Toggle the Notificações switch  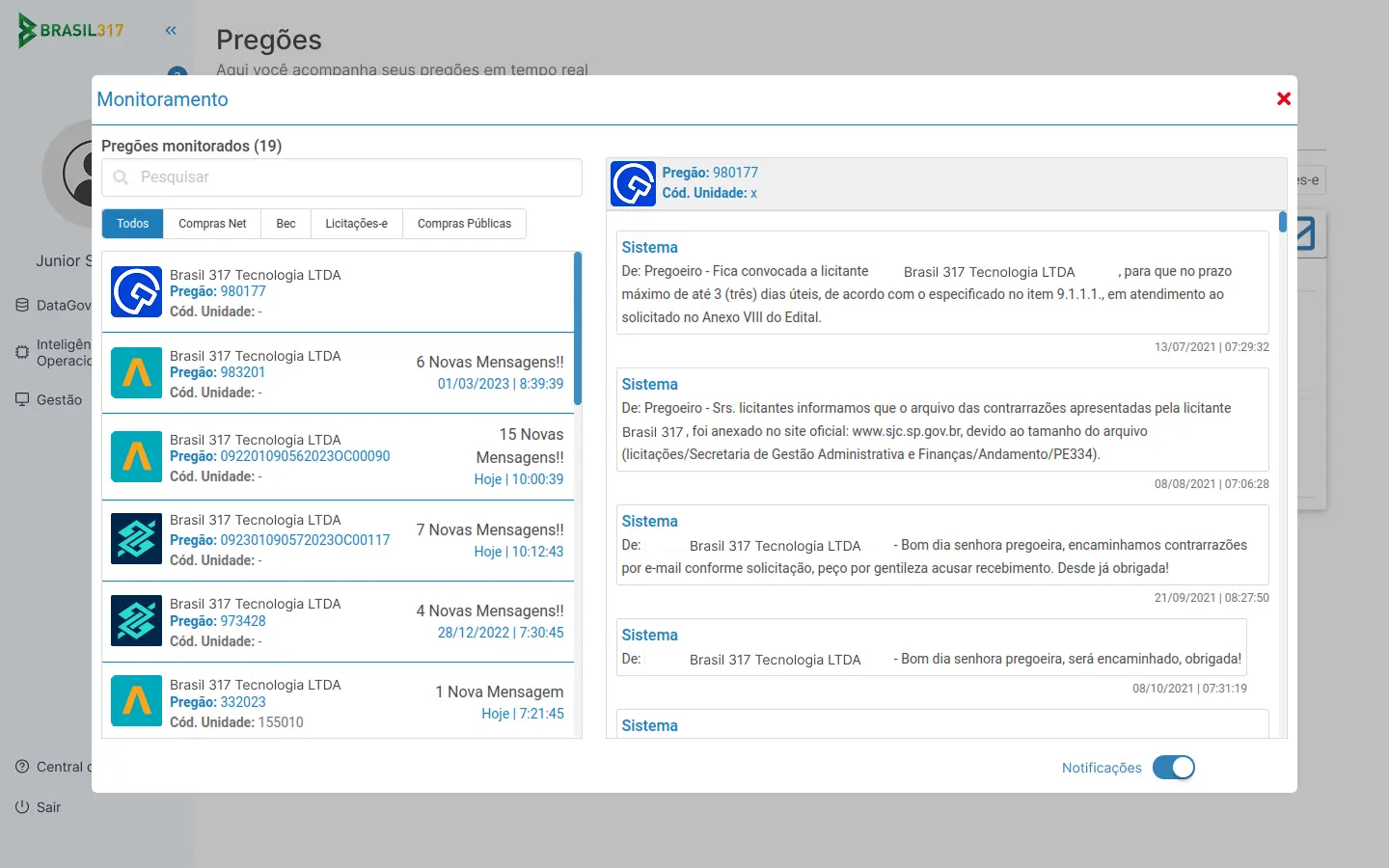tap(1173, 768)
